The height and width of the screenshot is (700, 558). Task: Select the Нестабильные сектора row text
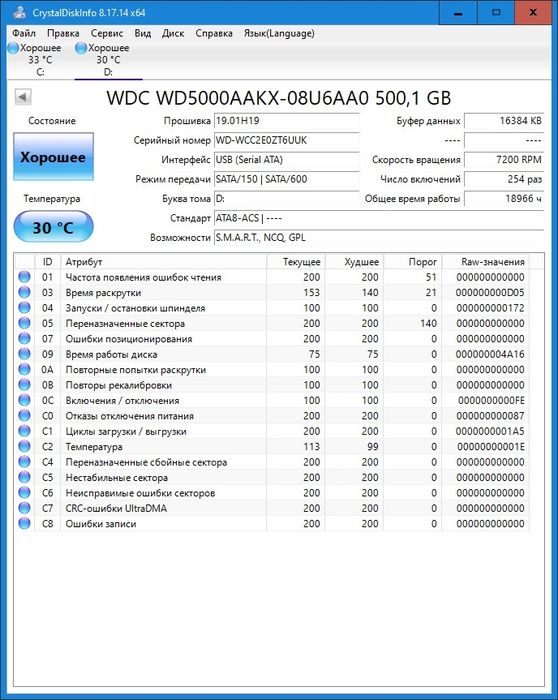pyautogui.click(x=117, y=477)
